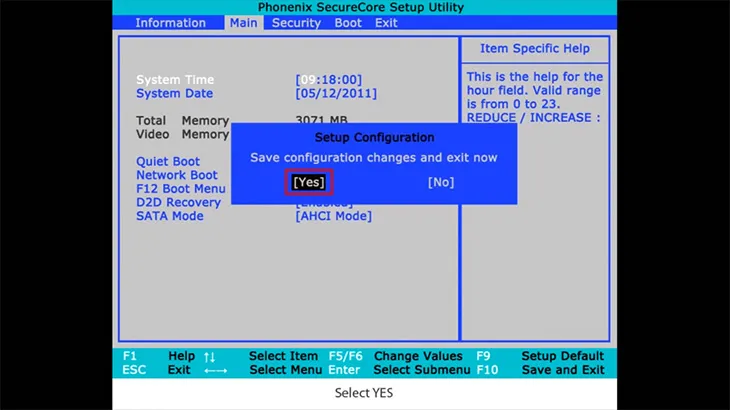Click the active Main tab
This screenshot has width=730, height=410.
tap(243, 23)
